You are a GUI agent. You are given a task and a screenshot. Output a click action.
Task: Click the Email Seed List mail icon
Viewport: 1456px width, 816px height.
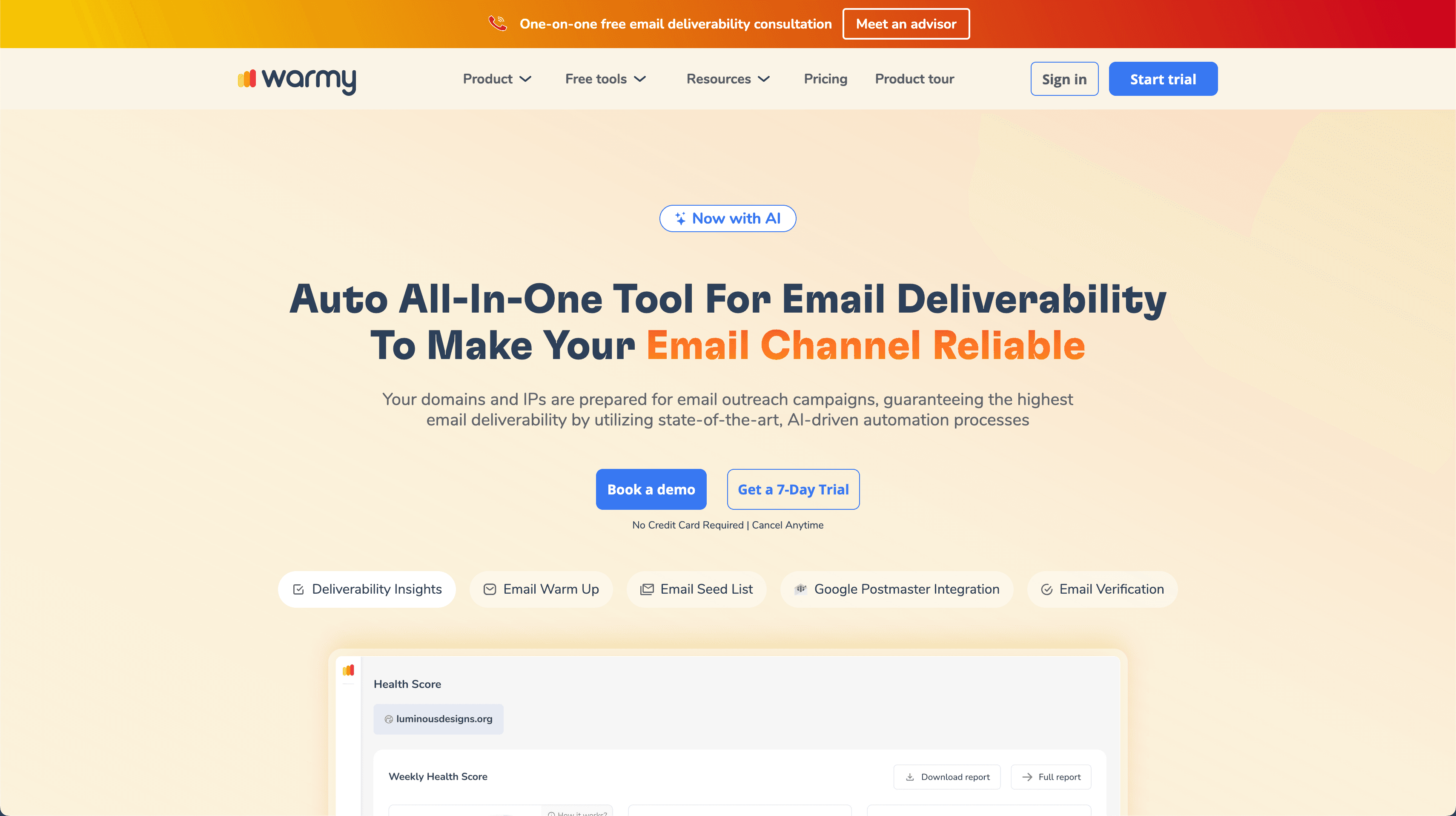tap(647, 589)
